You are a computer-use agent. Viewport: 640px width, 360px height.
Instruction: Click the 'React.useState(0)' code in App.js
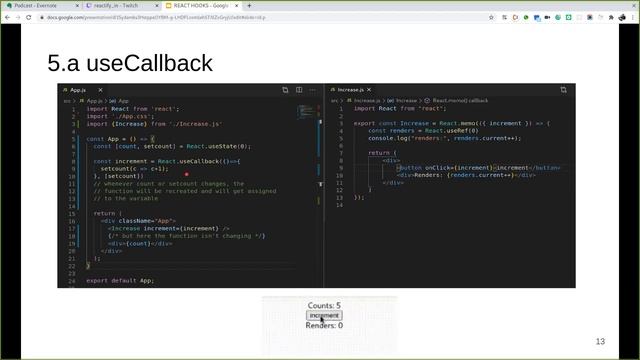(217, 146)
